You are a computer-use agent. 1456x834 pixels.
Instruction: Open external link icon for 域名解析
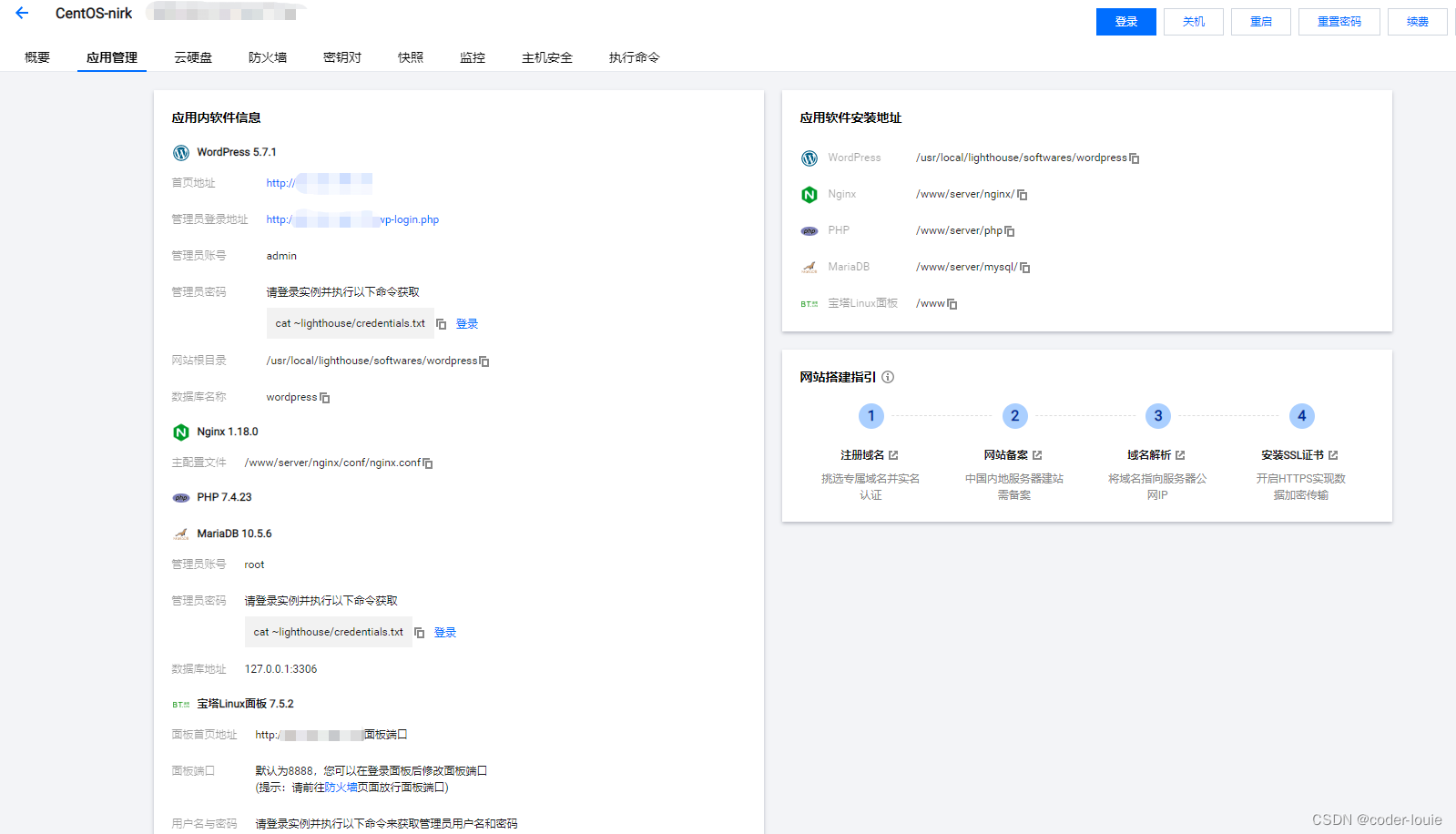(x=1180, y=455)
